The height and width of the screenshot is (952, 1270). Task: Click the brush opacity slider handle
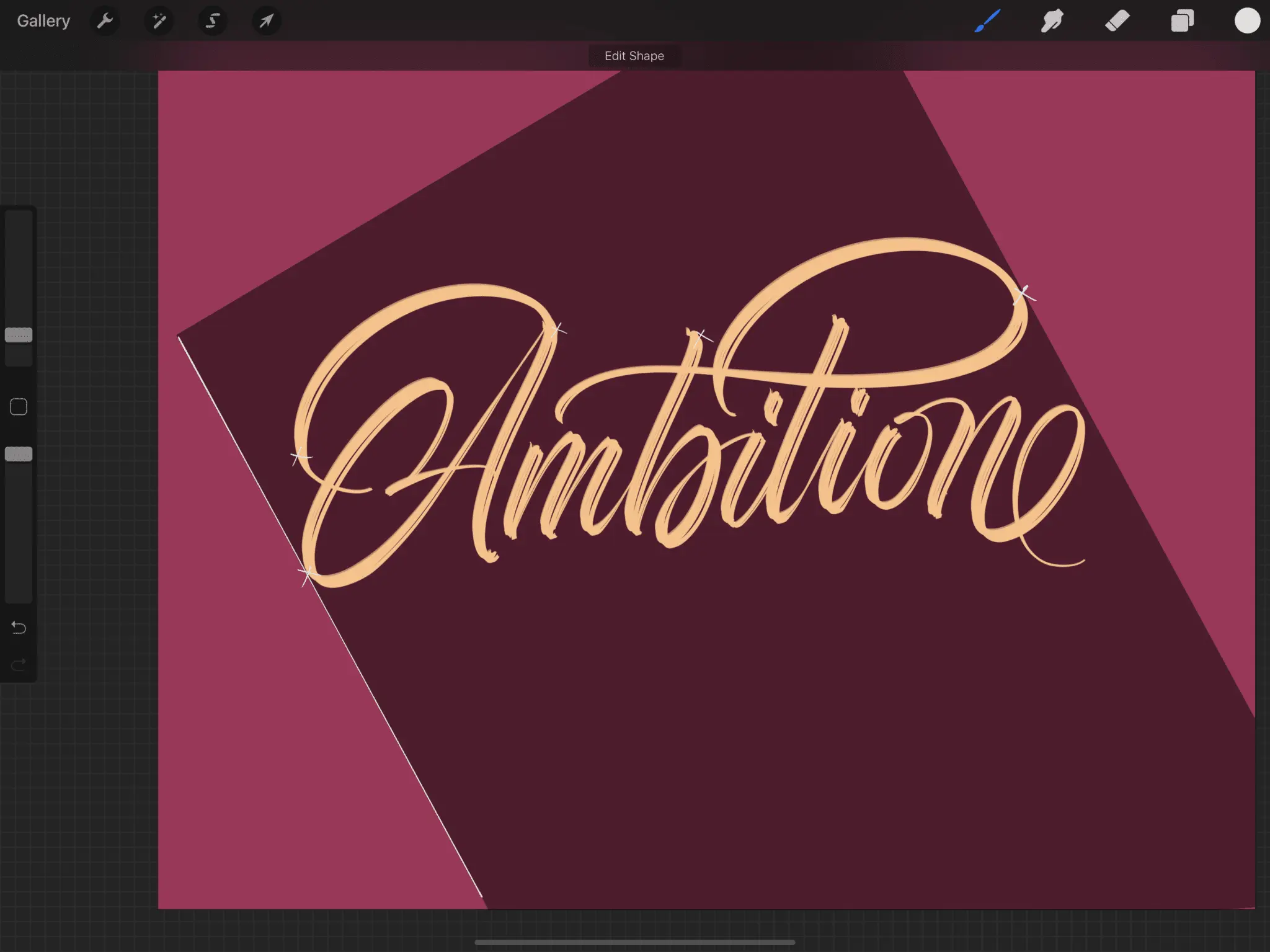pyautogui.click(x=19, y=455)
